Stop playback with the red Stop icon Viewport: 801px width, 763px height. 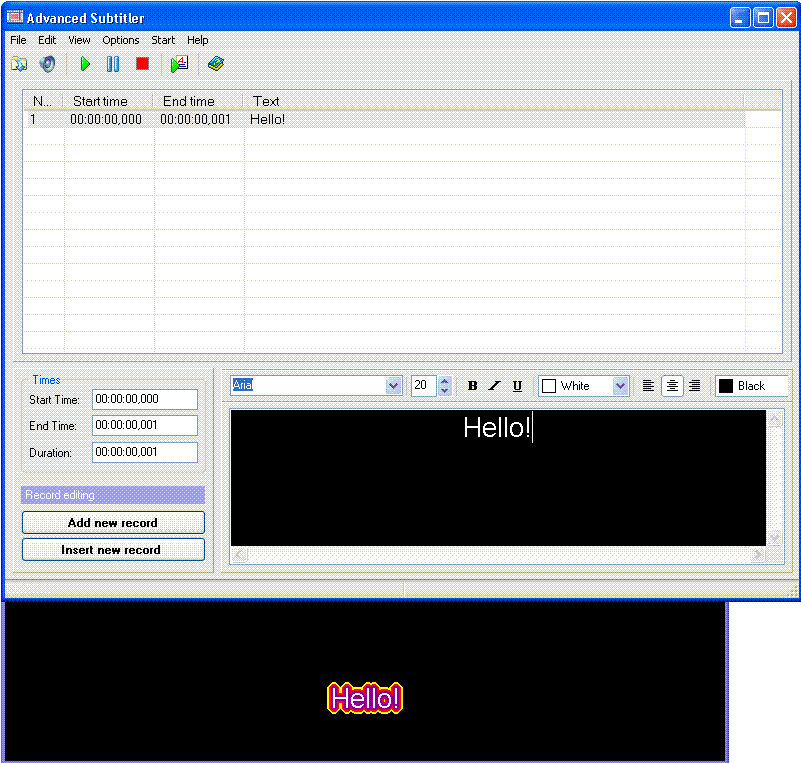pos(141,63)
